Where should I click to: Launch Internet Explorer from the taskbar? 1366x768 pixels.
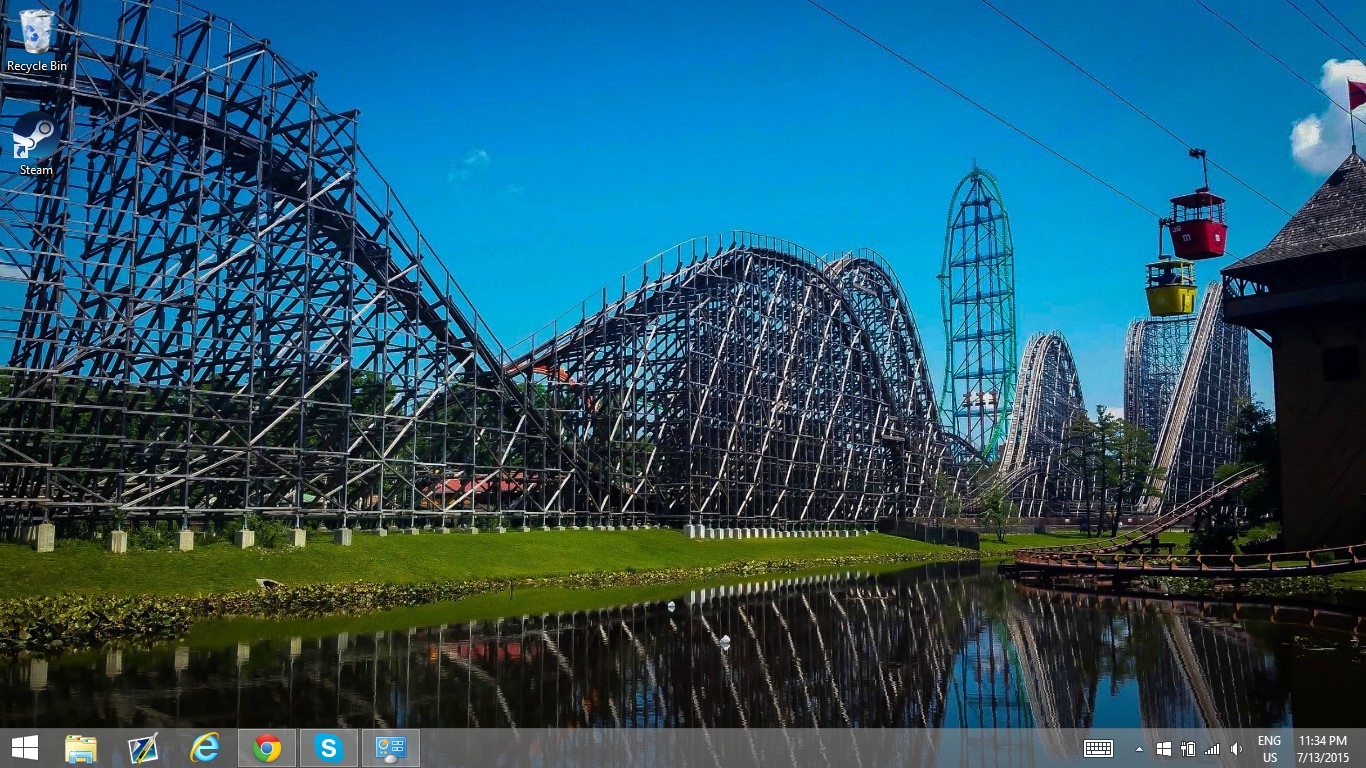click(x=205, y=748)
